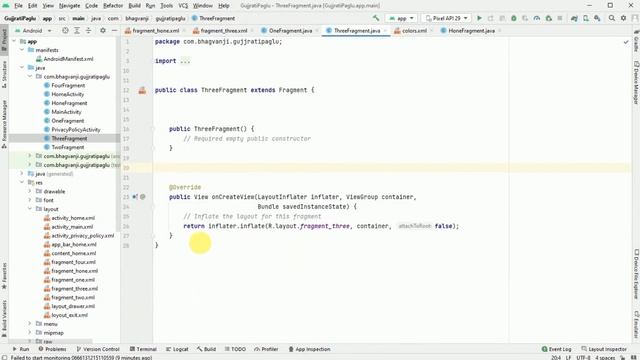This screenshot has width=640, height=360.
Task: Open project panel options gear
Action: tap(103, 31)
